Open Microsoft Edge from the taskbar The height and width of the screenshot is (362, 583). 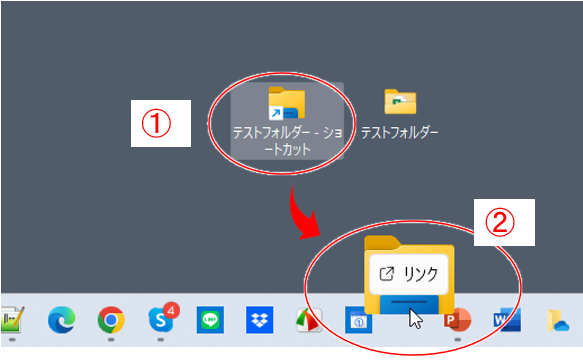(x=61, y=320)
